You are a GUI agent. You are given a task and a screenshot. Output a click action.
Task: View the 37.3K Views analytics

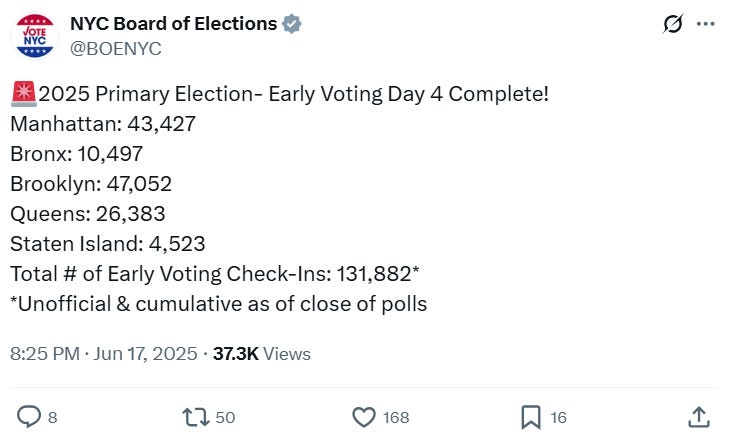[261, 354]
